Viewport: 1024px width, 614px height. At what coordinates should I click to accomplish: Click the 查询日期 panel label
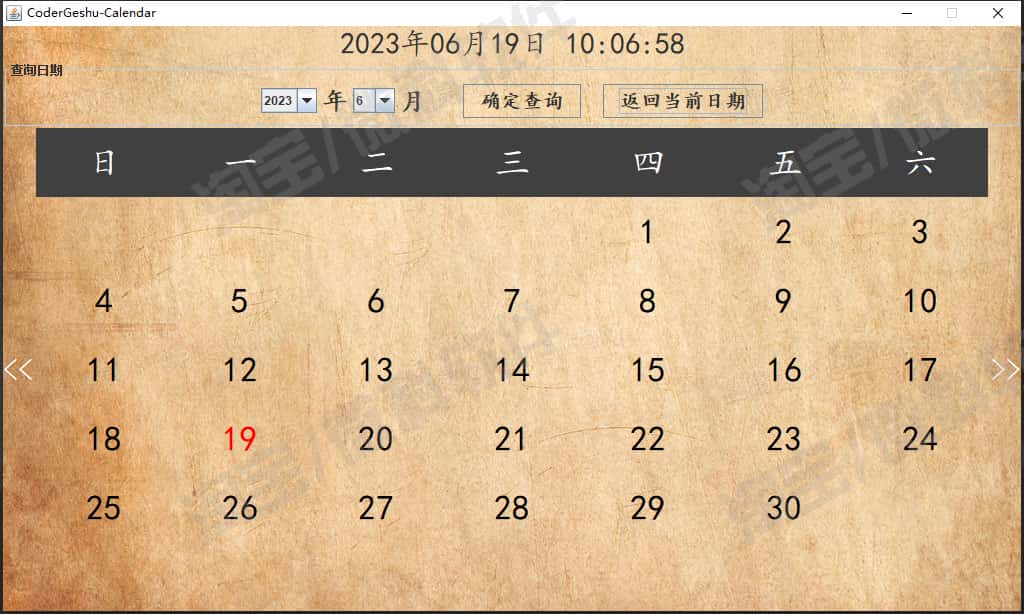(x=37, y=70)
